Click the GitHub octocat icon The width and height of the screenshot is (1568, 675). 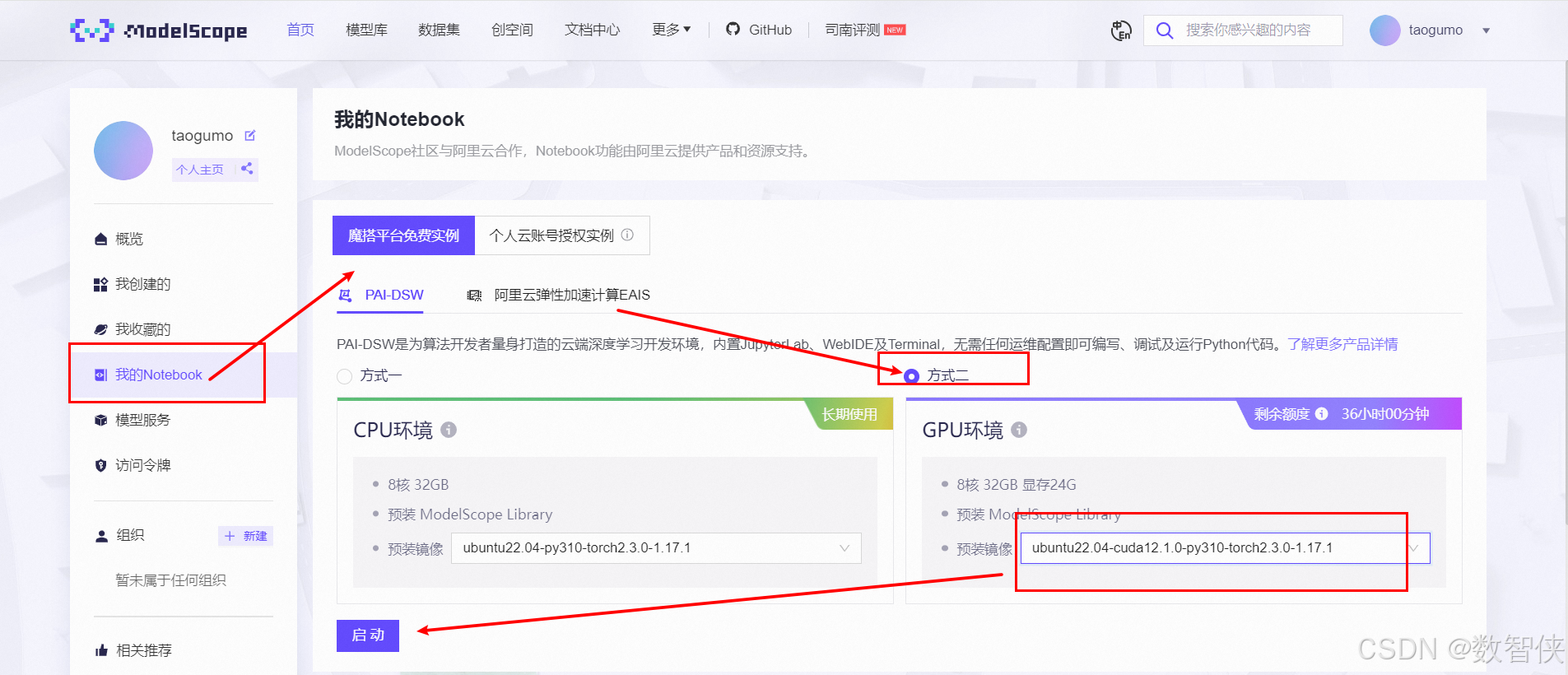733,30
